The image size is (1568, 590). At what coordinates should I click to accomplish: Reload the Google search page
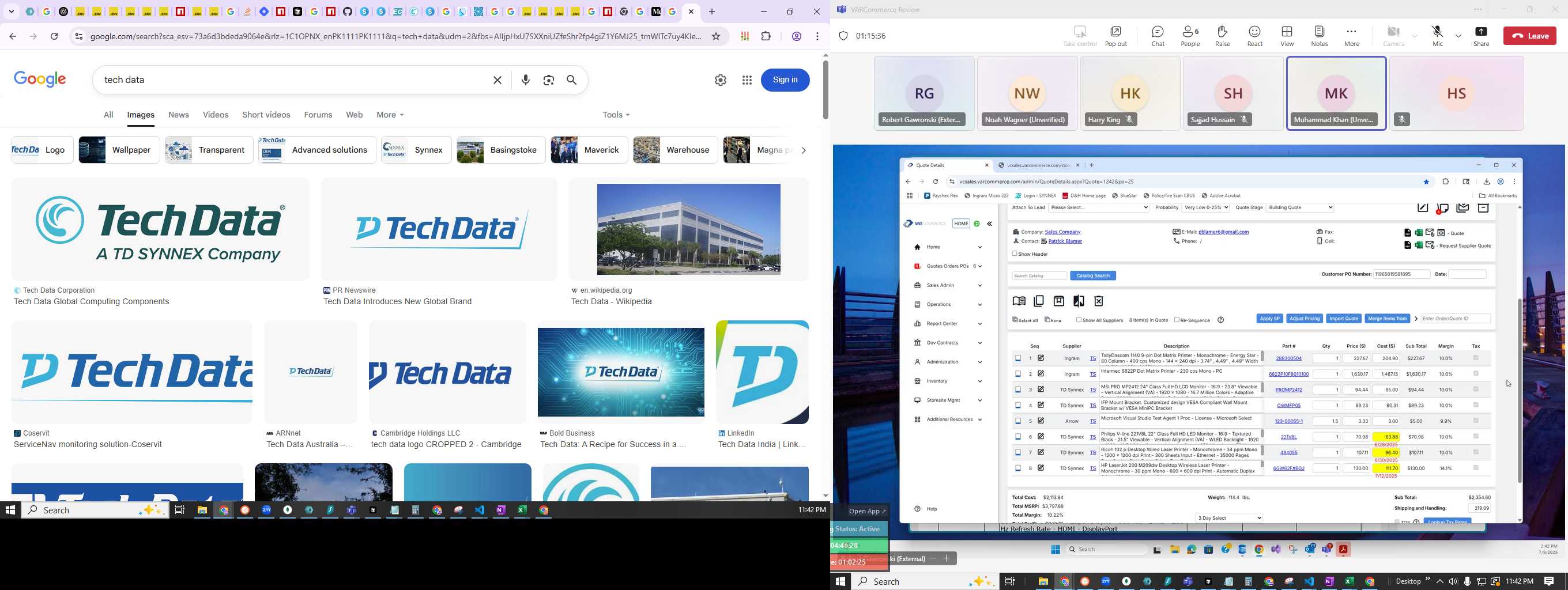click(x=54, y=36)
